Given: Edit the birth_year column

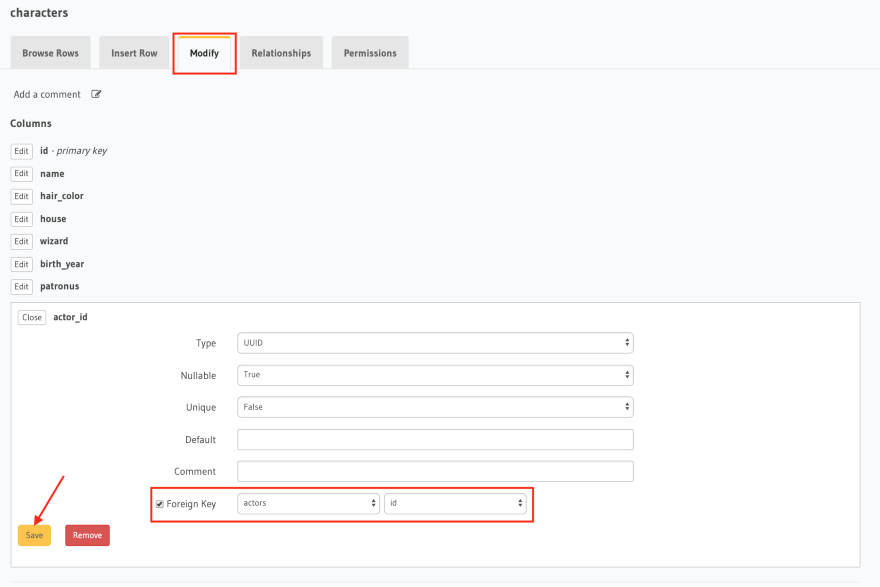Looking at the screenshot, I should click(21, 264).
